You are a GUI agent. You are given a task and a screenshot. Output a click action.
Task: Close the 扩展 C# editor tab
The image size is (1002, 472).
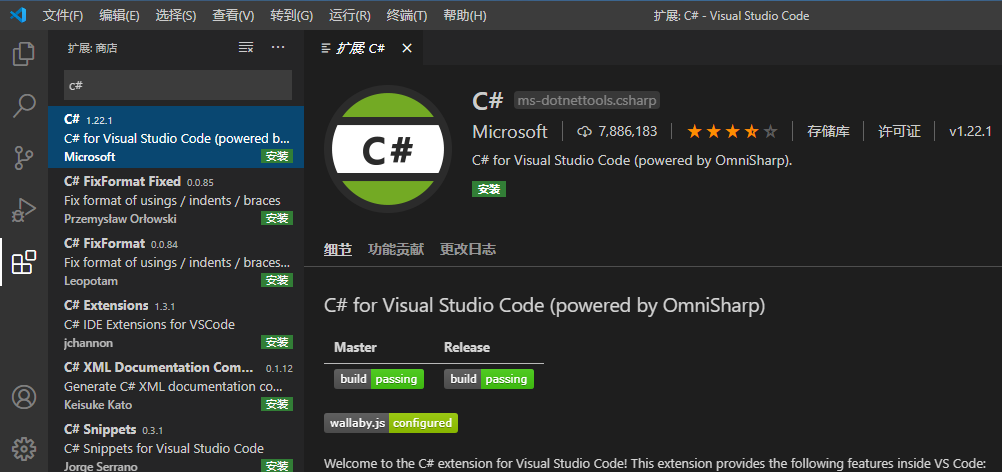pyautogui.click(x=406, y=47)
